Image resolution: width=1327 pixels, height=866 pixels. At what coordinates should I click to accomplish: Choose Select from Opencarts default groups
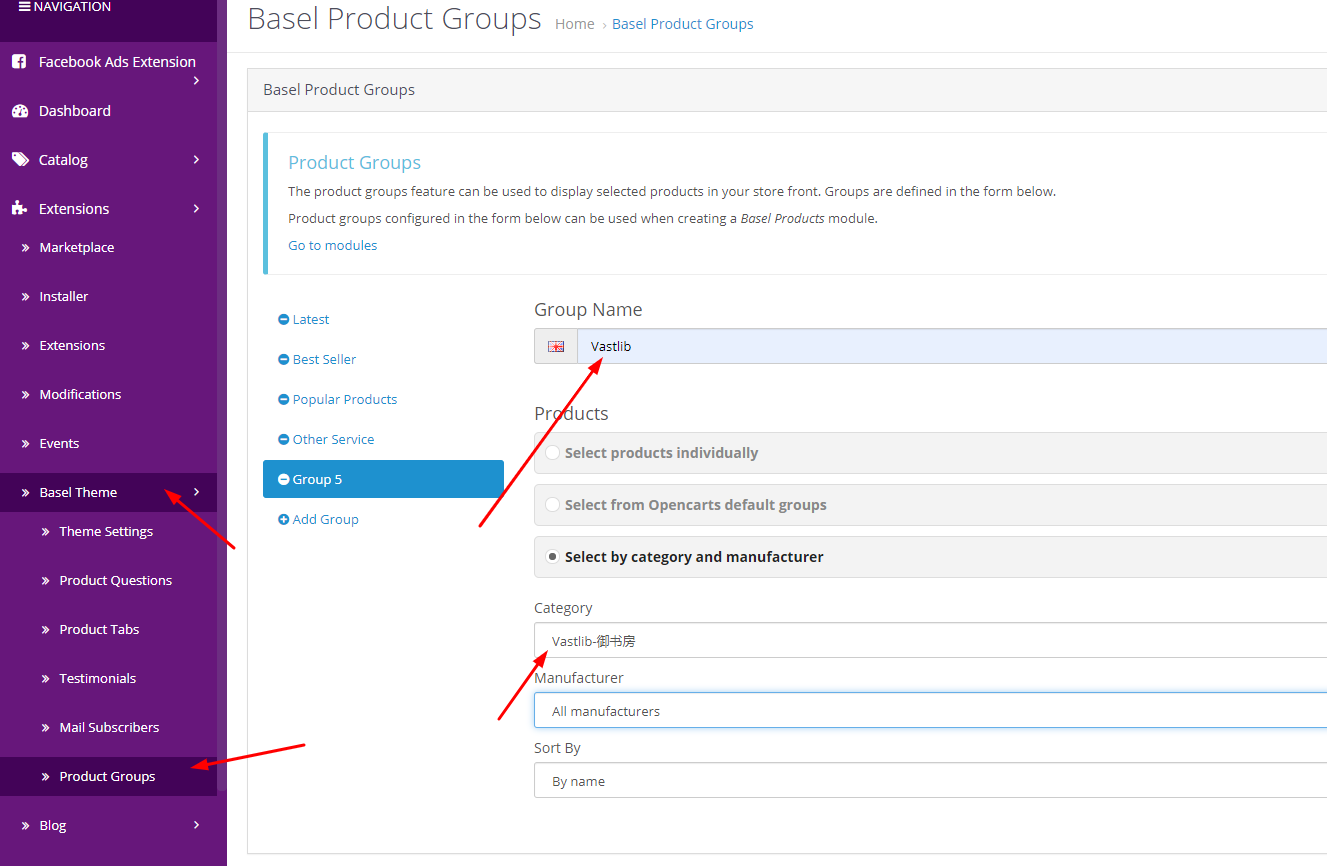point(552,505)
